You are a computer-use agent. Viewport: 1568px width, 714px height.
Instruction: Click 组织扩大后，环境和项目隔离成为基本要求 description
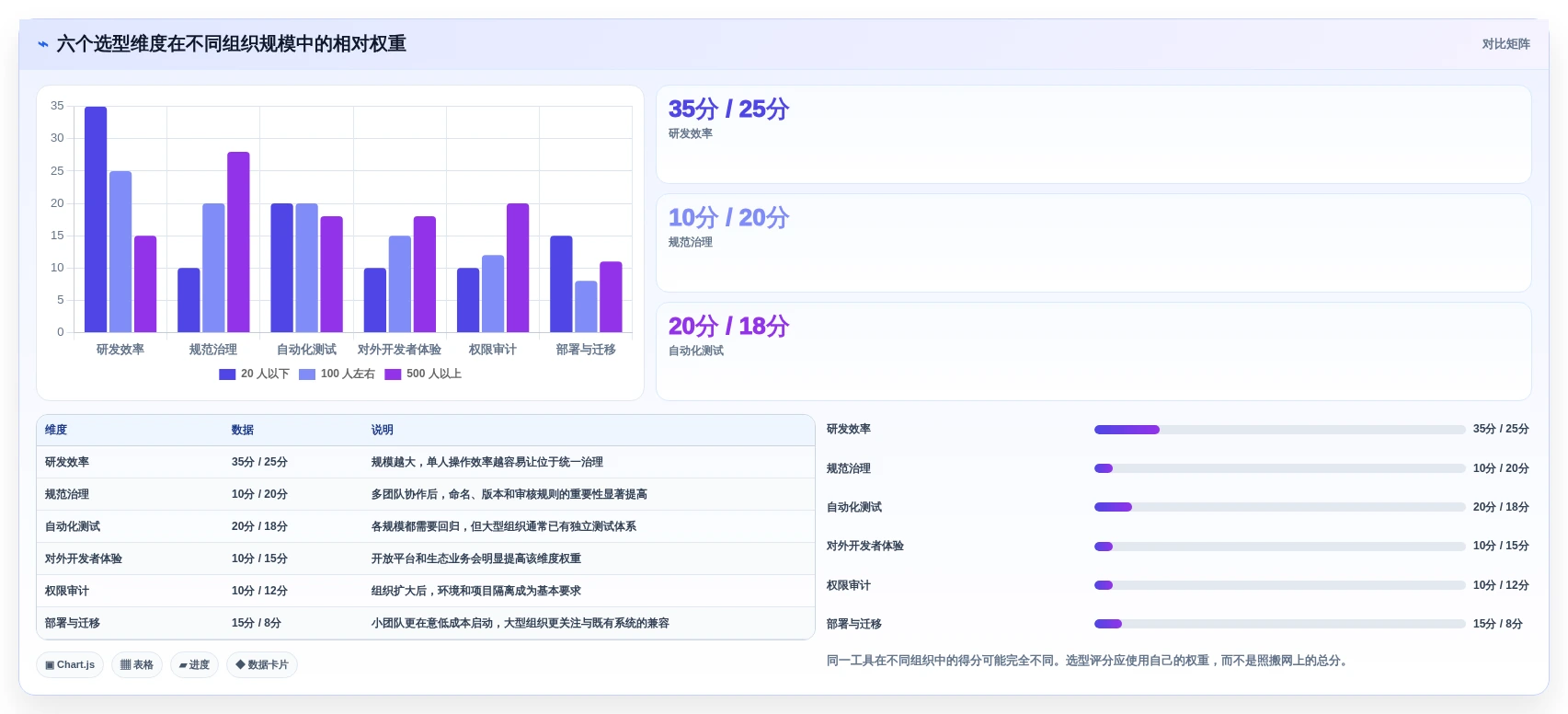click(x=476, y=591)
